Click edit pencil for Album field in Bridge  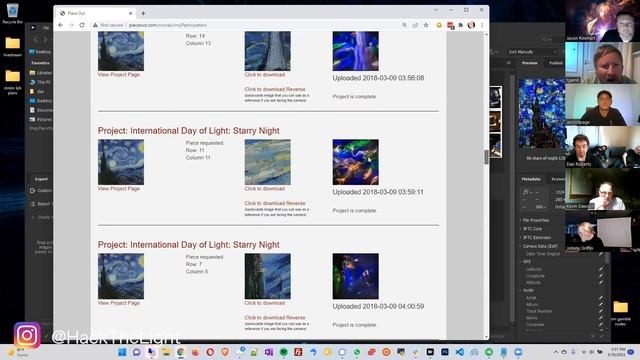coord(601,304)
